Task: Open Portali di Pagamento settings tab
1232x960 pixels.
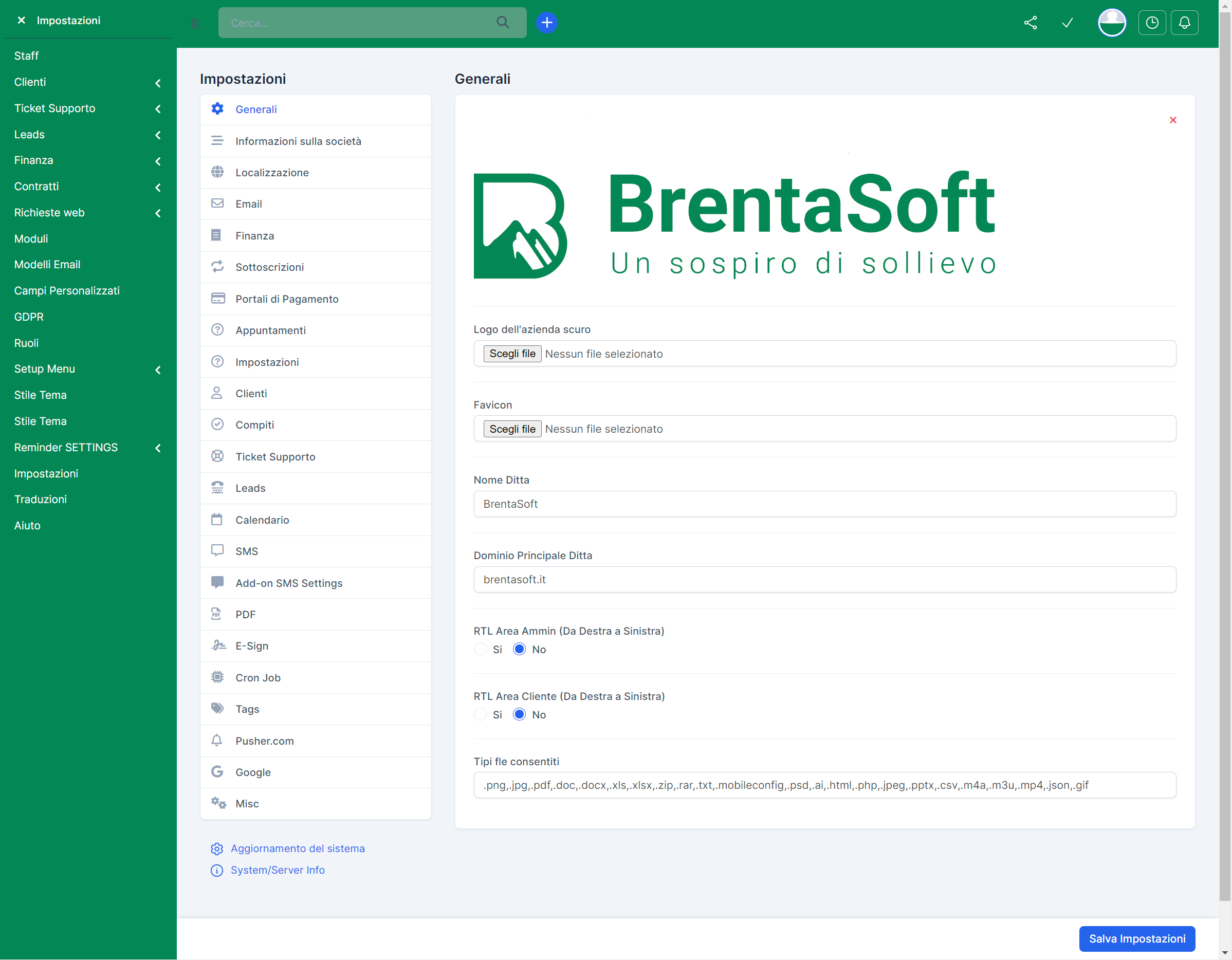Action: pyautogui.click(x=287, y=299)
